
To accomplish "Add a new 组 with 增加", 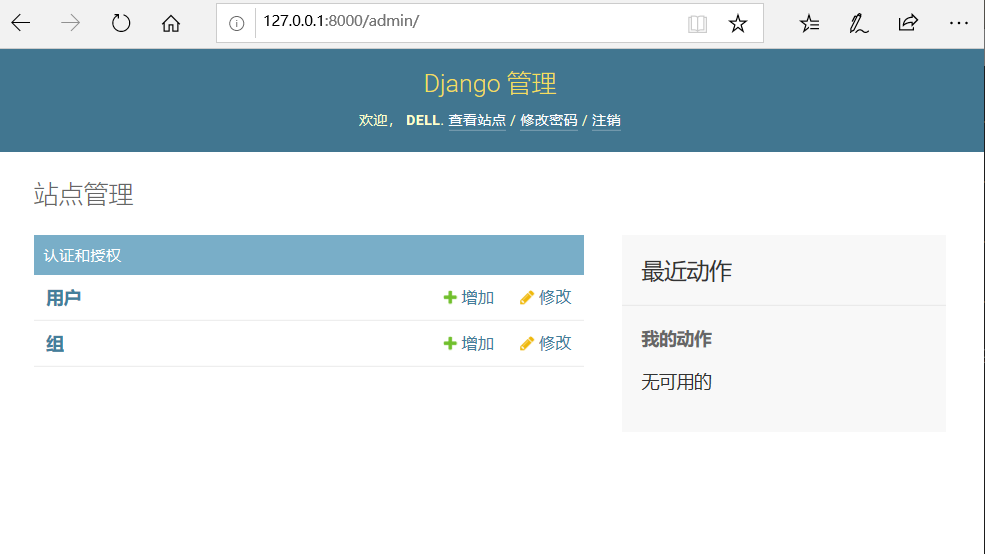I will [469, 344].
